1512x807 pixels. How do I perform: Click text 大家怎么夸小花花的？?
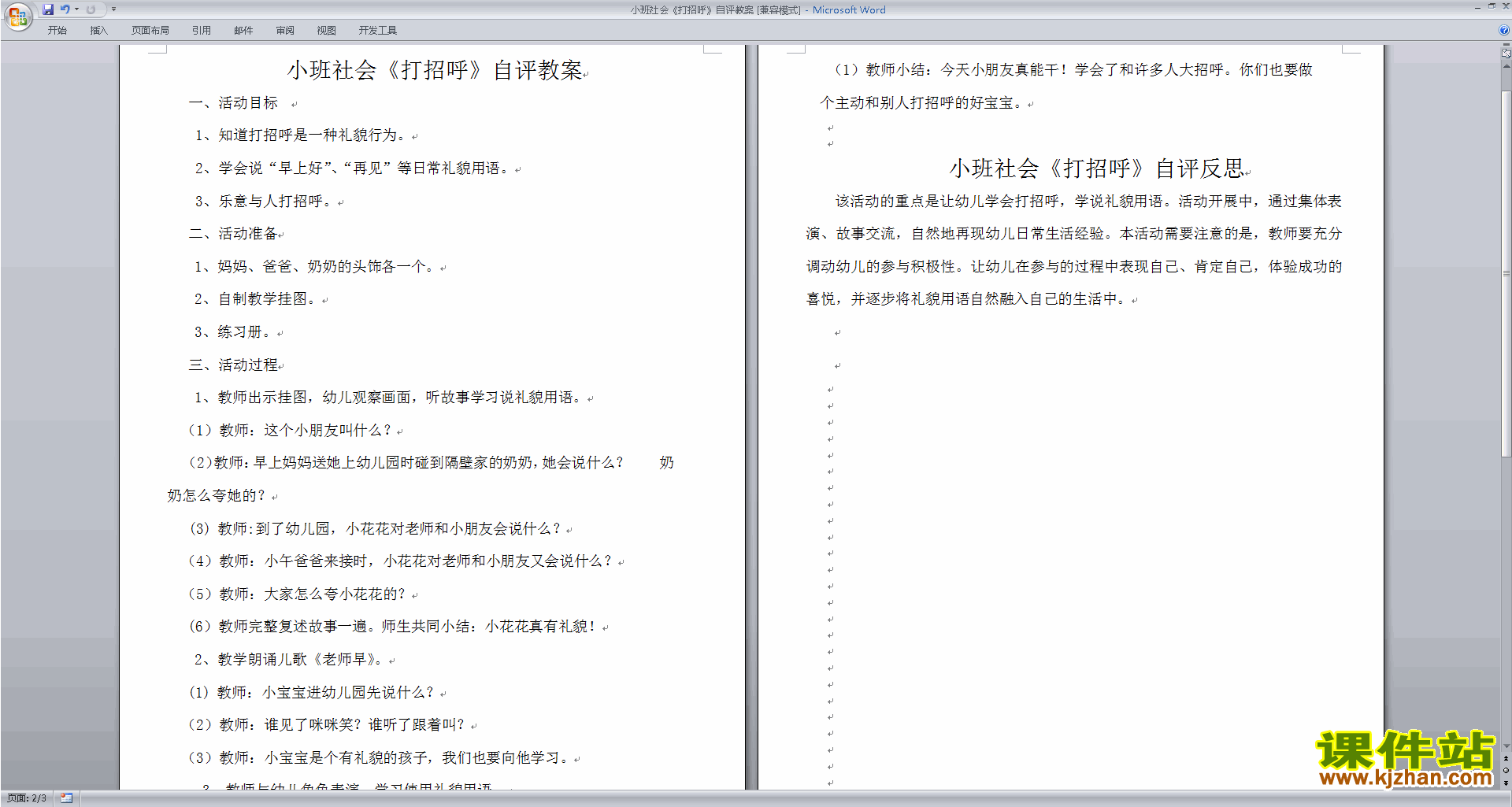(335, 594)
